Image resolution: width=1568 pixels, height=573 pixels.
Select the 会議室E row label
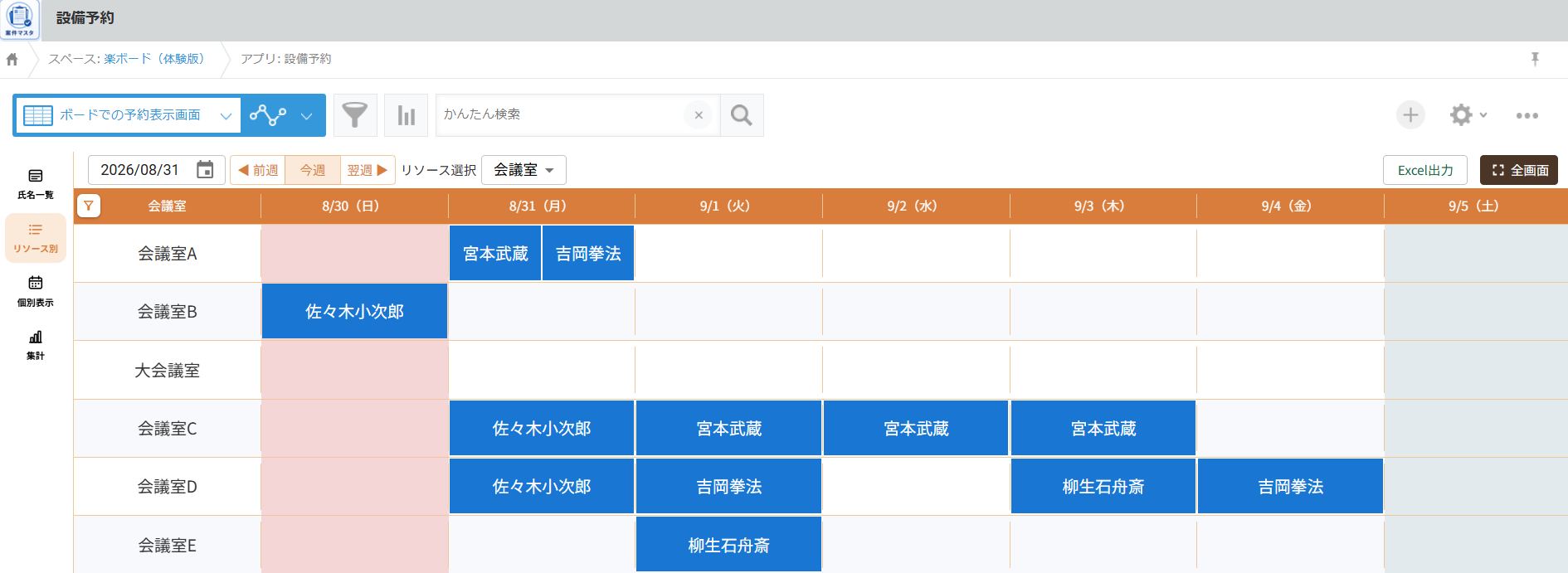coord(167,546)
